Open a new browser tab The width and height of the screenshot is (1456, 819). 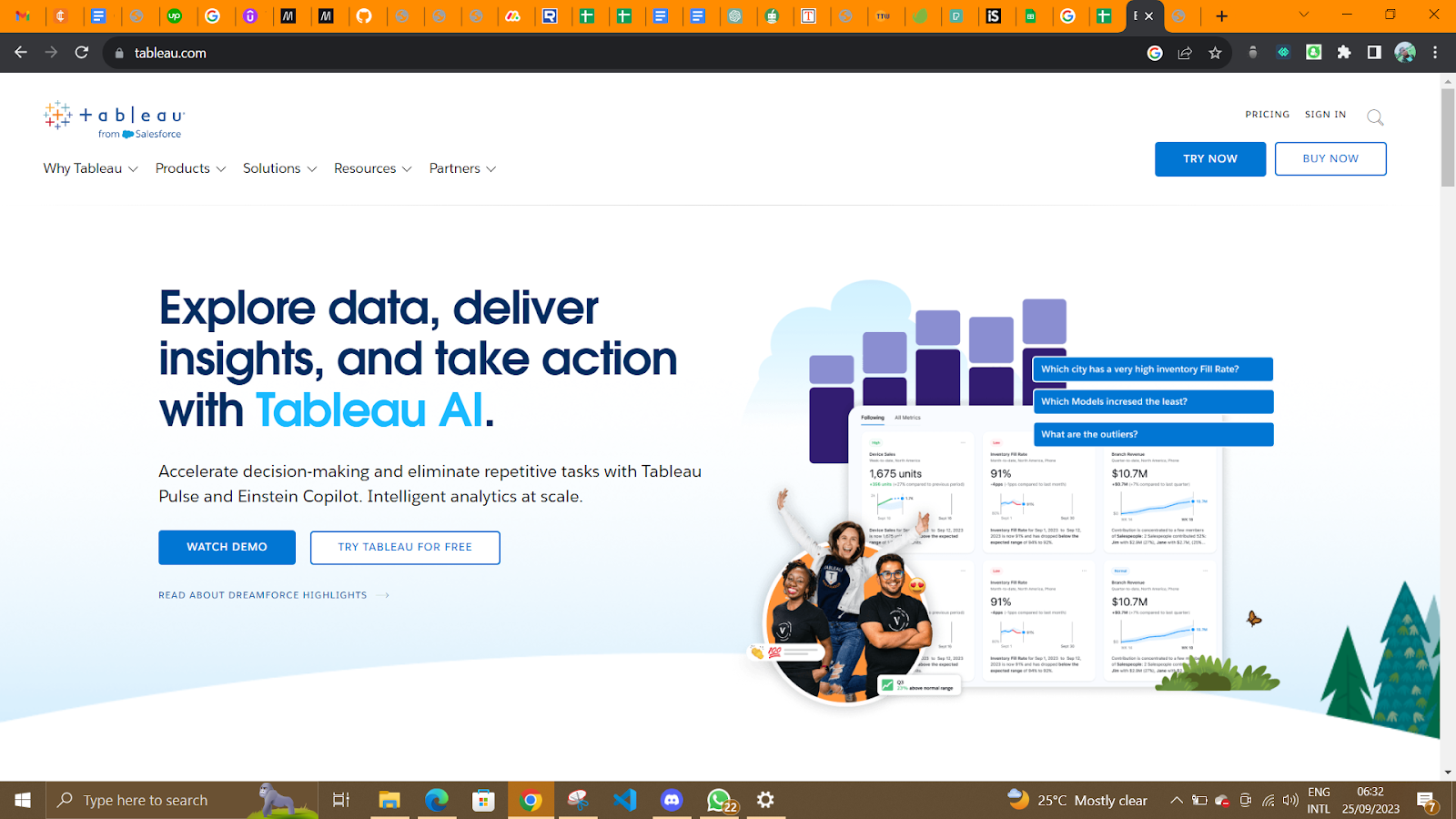[x=1221, y=15]
